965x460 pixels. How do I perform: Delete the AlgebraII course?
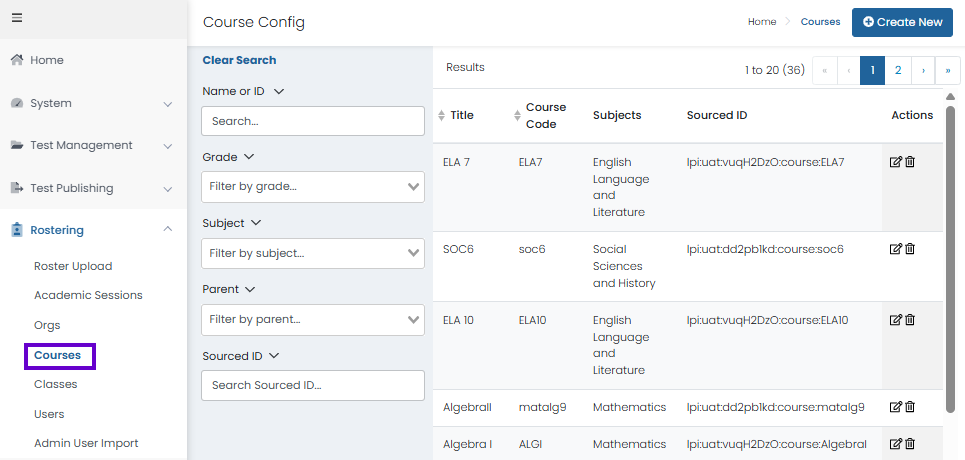point(910,406)
